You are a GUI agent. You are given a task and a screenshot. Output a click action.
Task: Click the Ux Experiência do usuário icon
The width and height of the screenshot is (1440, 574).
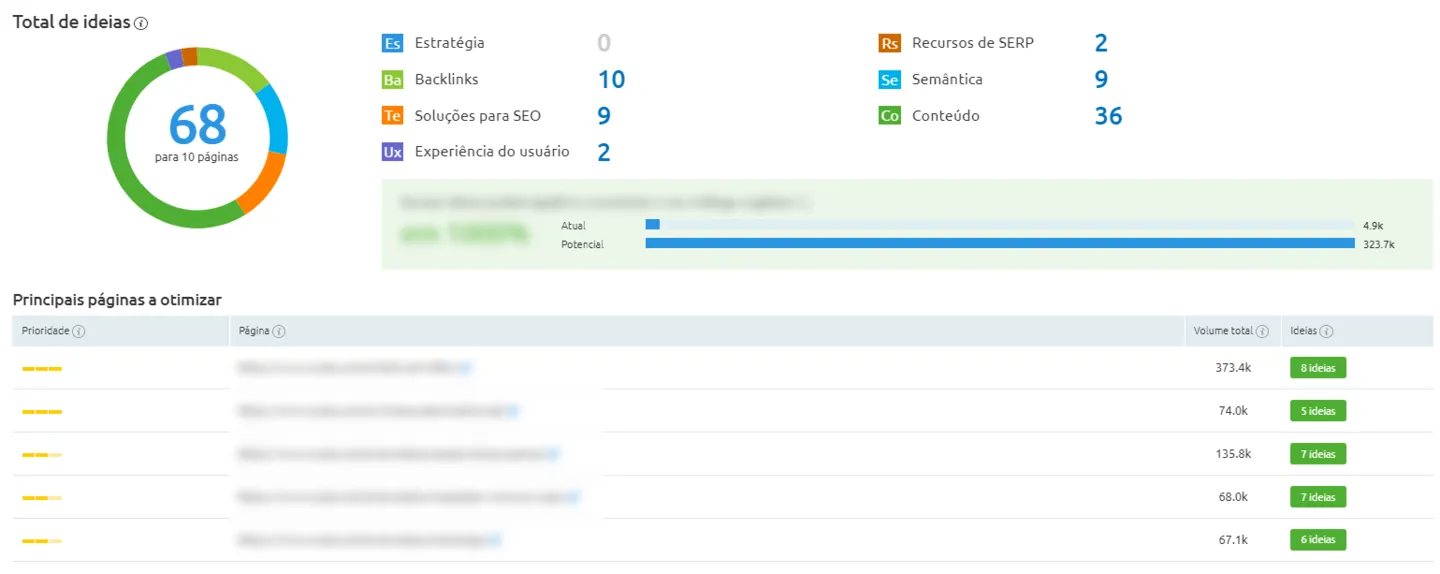click(x=392, y=152)
